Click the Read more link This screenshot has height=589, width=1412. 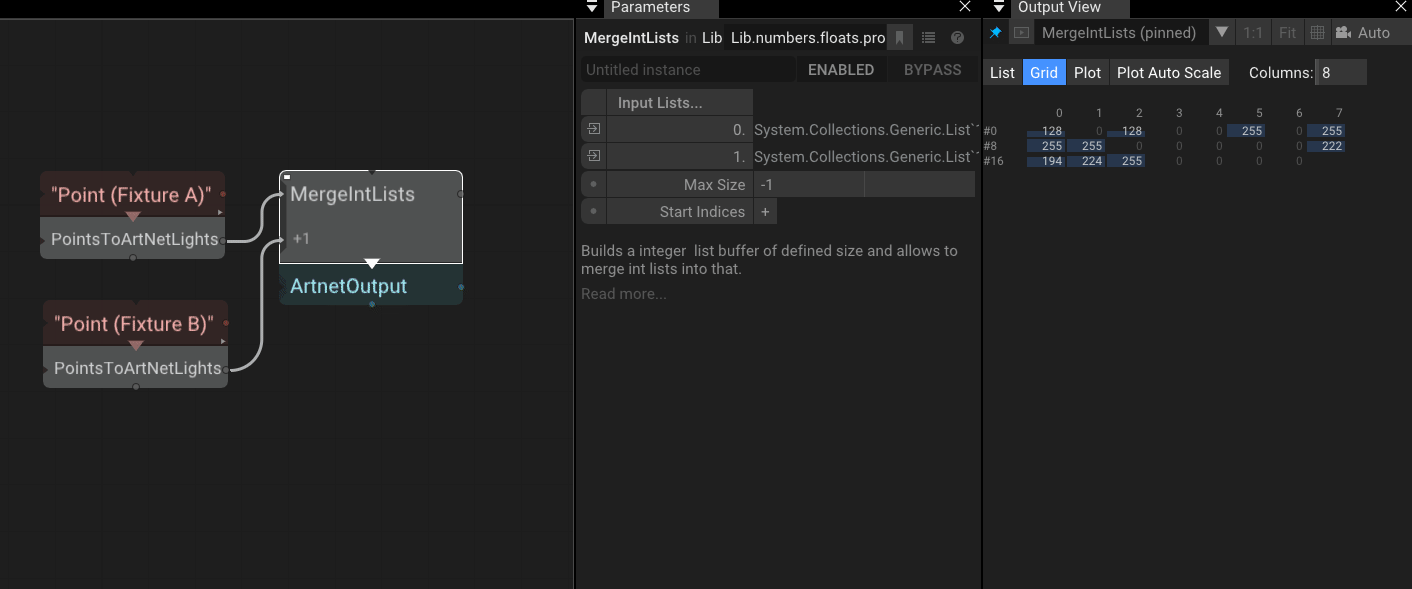click(x=623, y=294)
